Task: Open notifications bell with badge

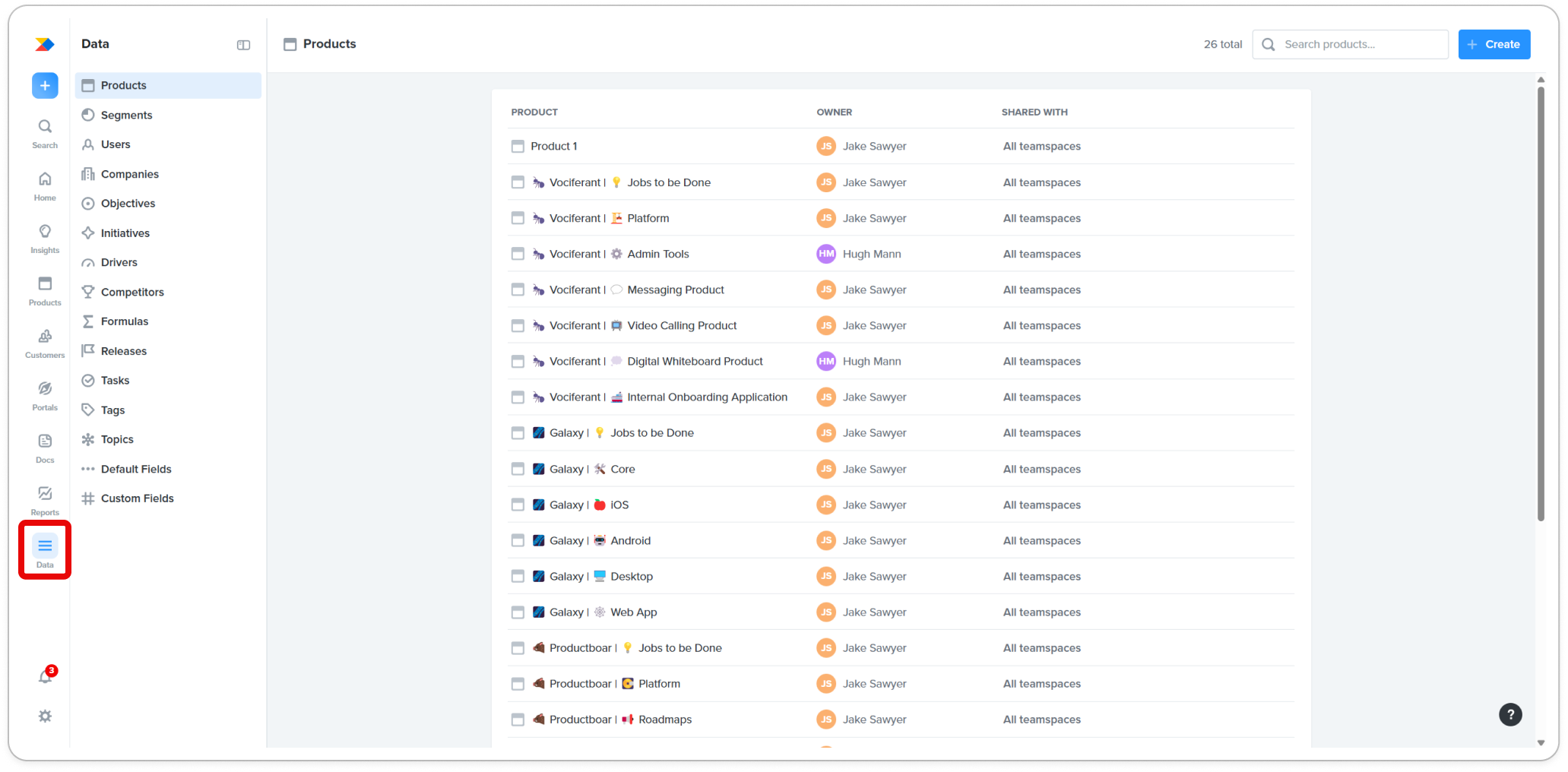Action: 46,675
